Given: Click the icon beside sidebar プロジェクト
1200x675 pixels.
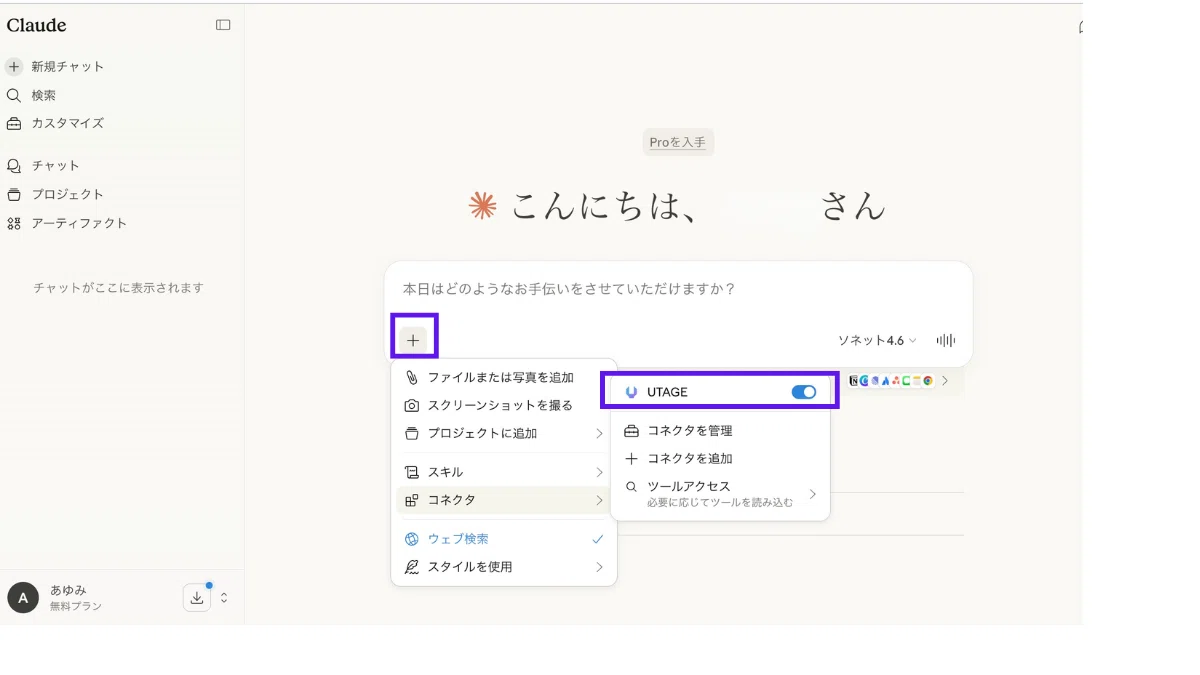Looking at the screenshot, I should pyautogui.click(x=14, y=194).
